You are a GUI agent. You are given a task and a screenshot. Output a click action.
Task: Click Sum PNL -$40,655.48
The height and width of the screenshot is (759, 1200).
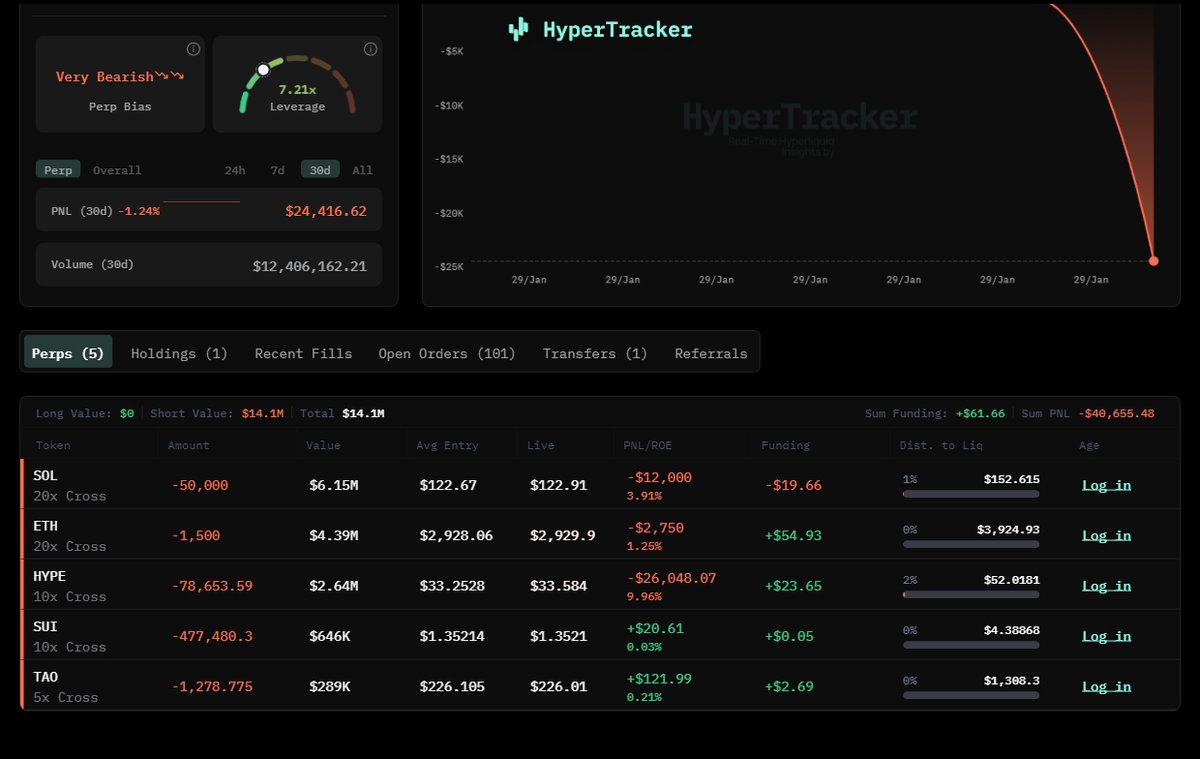pyautogui.click(x=1116, y=413)
